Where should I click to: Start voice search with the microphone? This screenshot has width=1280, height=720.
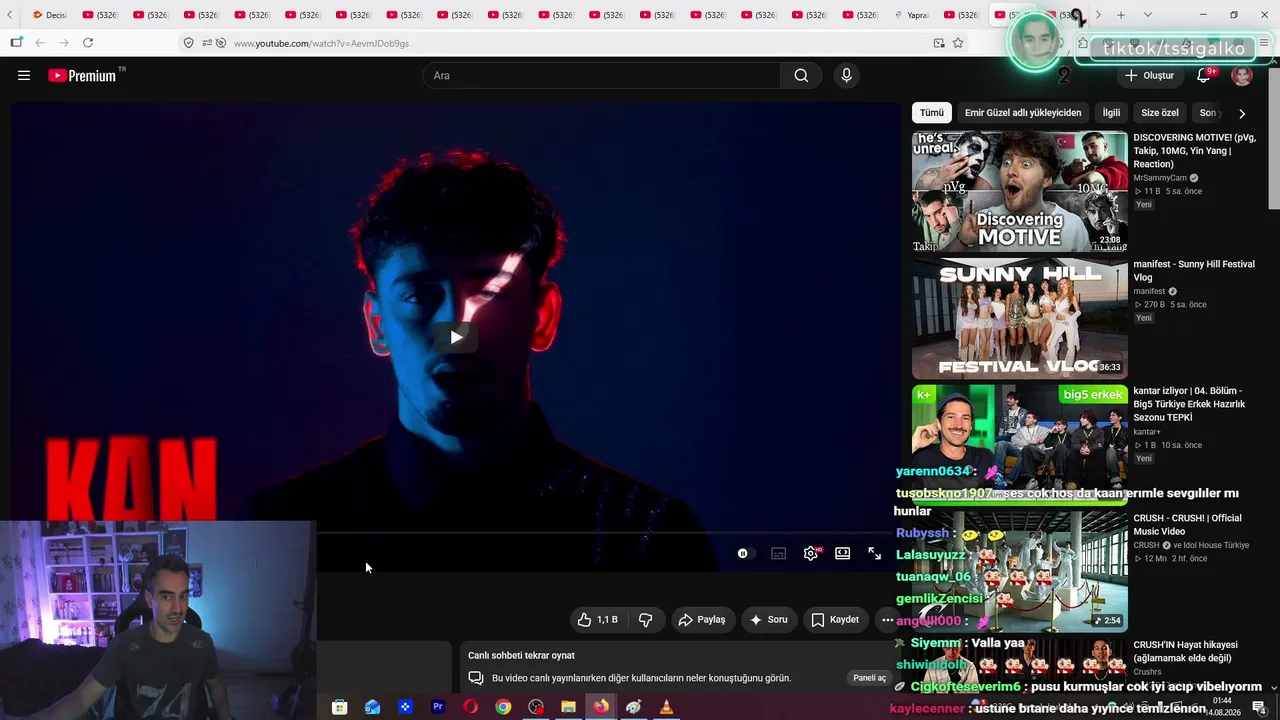(x=847, y=76)
